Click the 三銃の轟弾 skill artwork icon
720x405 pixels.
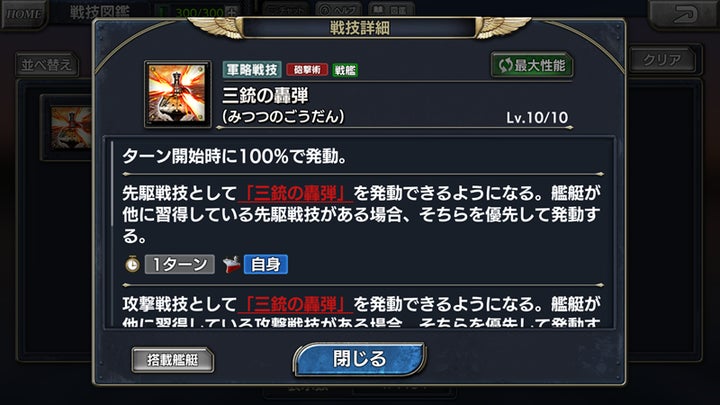[x=178, y=94]
